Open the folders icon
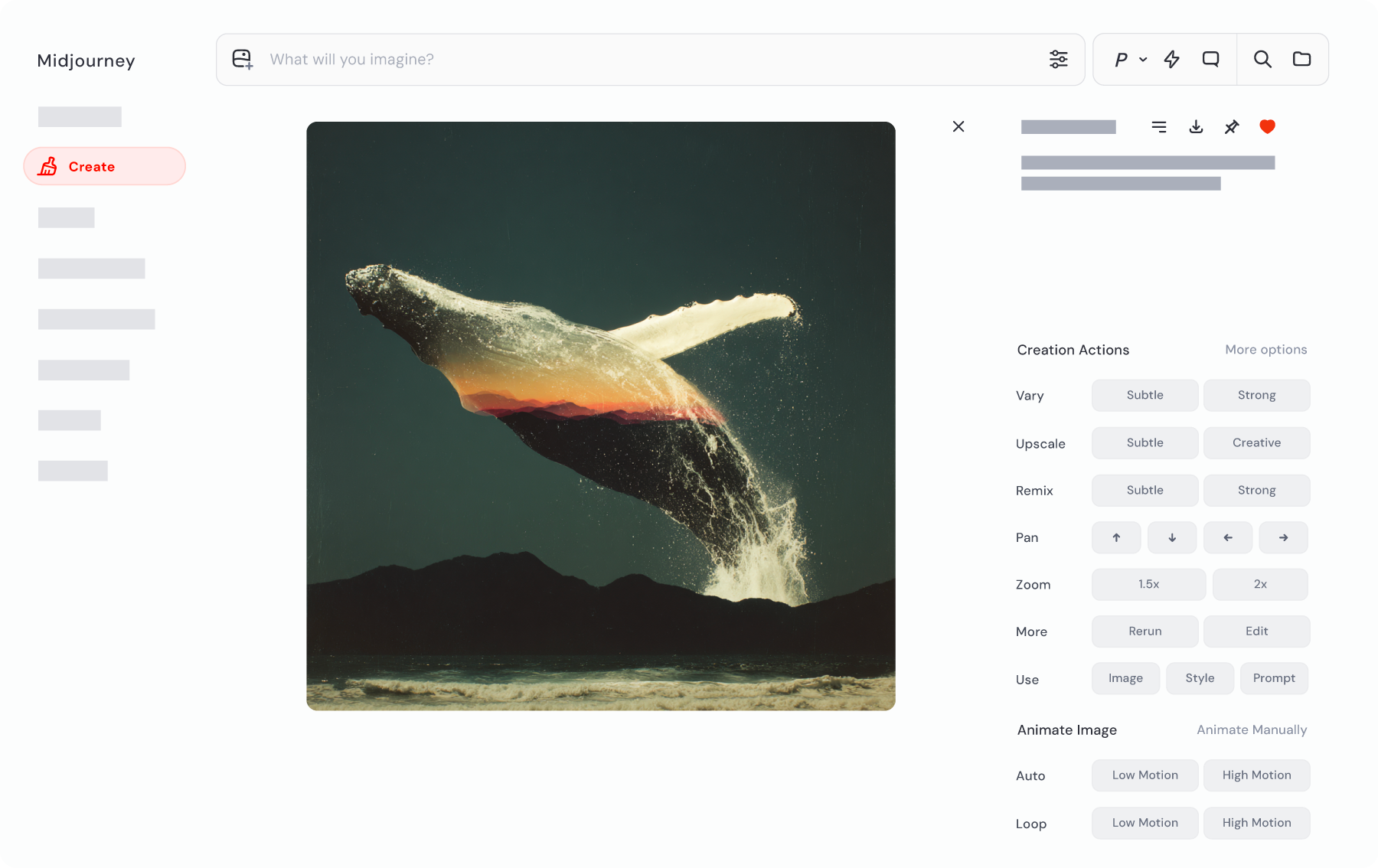 (1301, 59)
